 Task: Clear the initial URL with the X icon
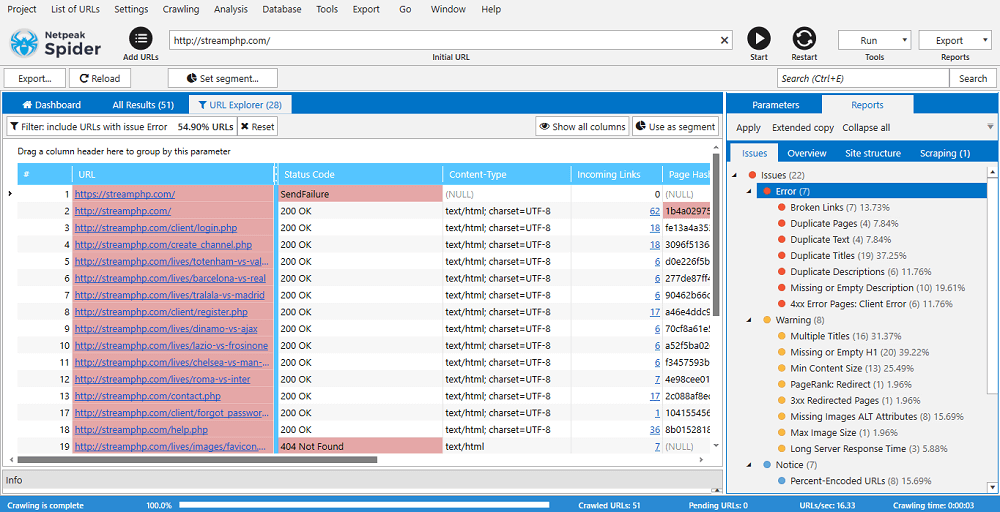(x=724, y=40)
